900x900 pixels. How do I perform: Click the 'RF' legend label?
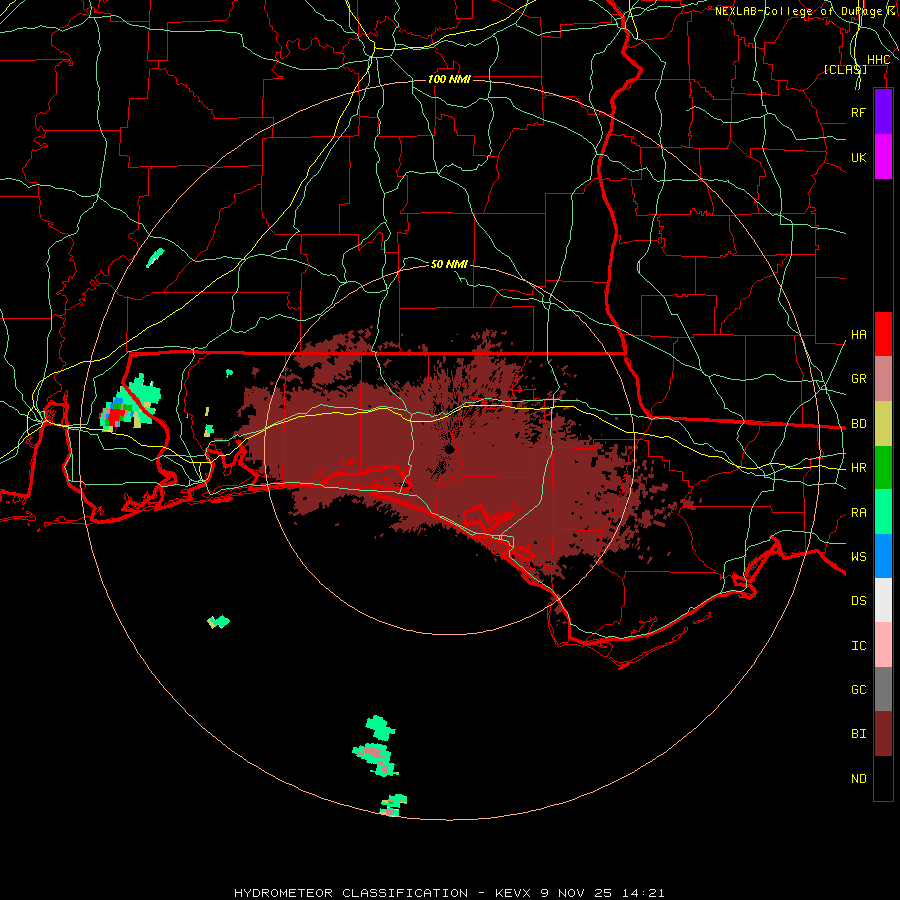pos(858,112)
